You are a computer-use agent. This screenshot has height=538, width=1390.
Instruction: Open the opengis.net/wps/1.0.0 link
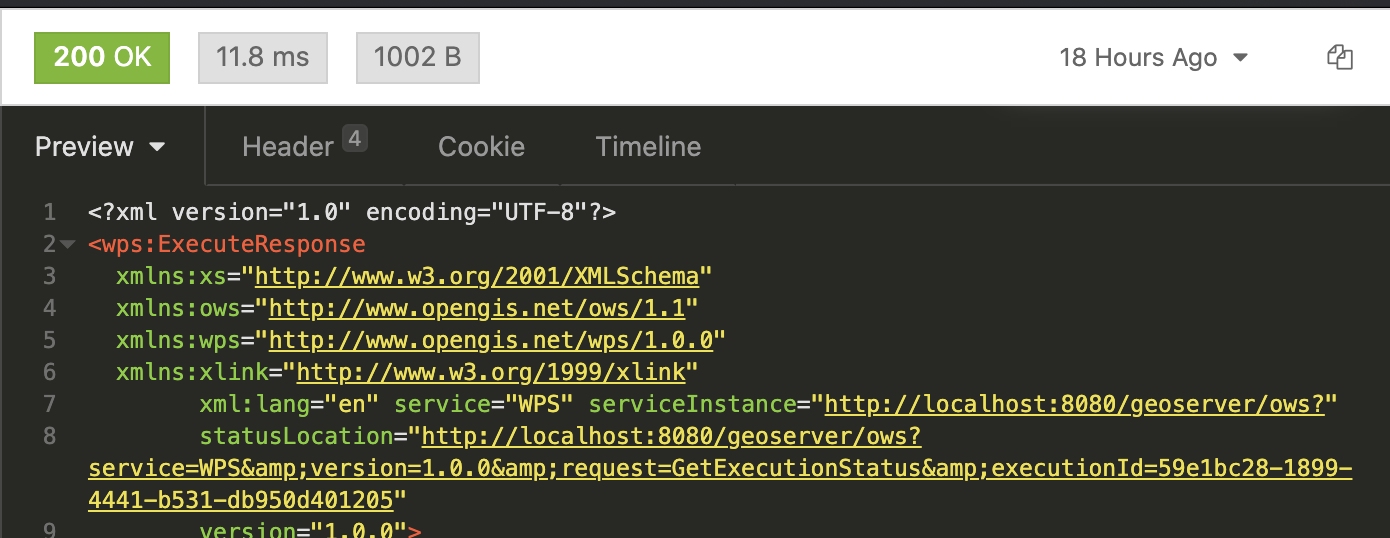[x=490, y=340]
